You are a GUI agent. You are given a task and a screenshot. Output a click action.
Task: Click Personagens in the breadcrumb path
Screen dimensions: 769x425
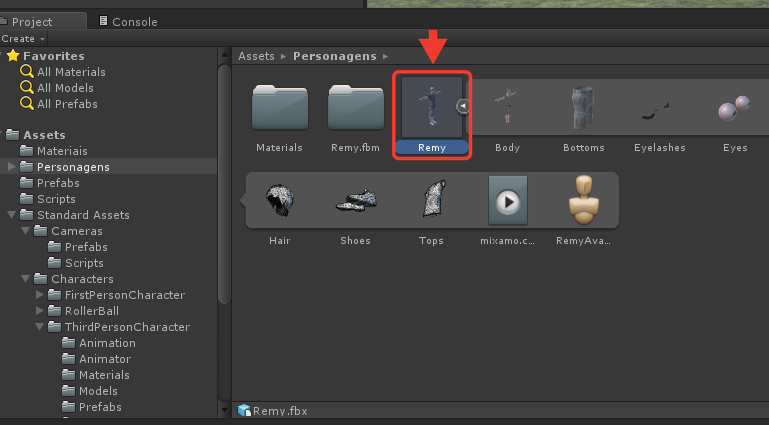334,56
